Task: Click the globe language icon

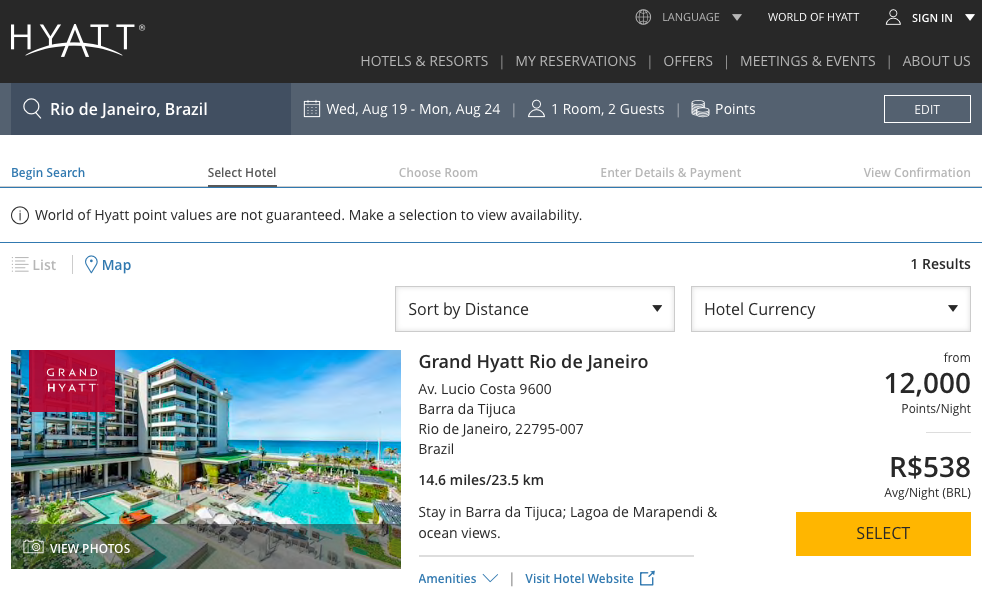Action: pos(643,17)
